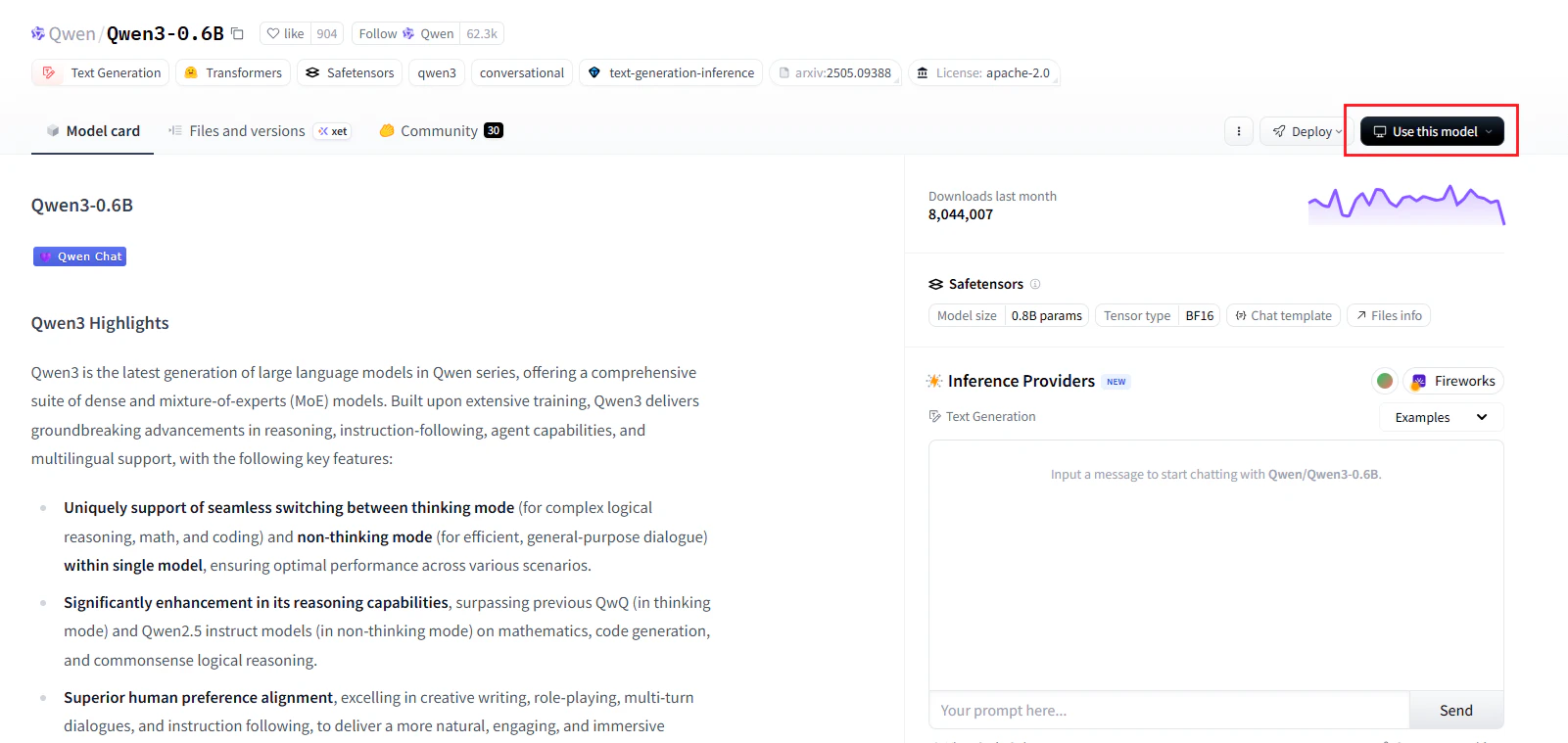Click the Qwen Chat badge

point(80,256)
